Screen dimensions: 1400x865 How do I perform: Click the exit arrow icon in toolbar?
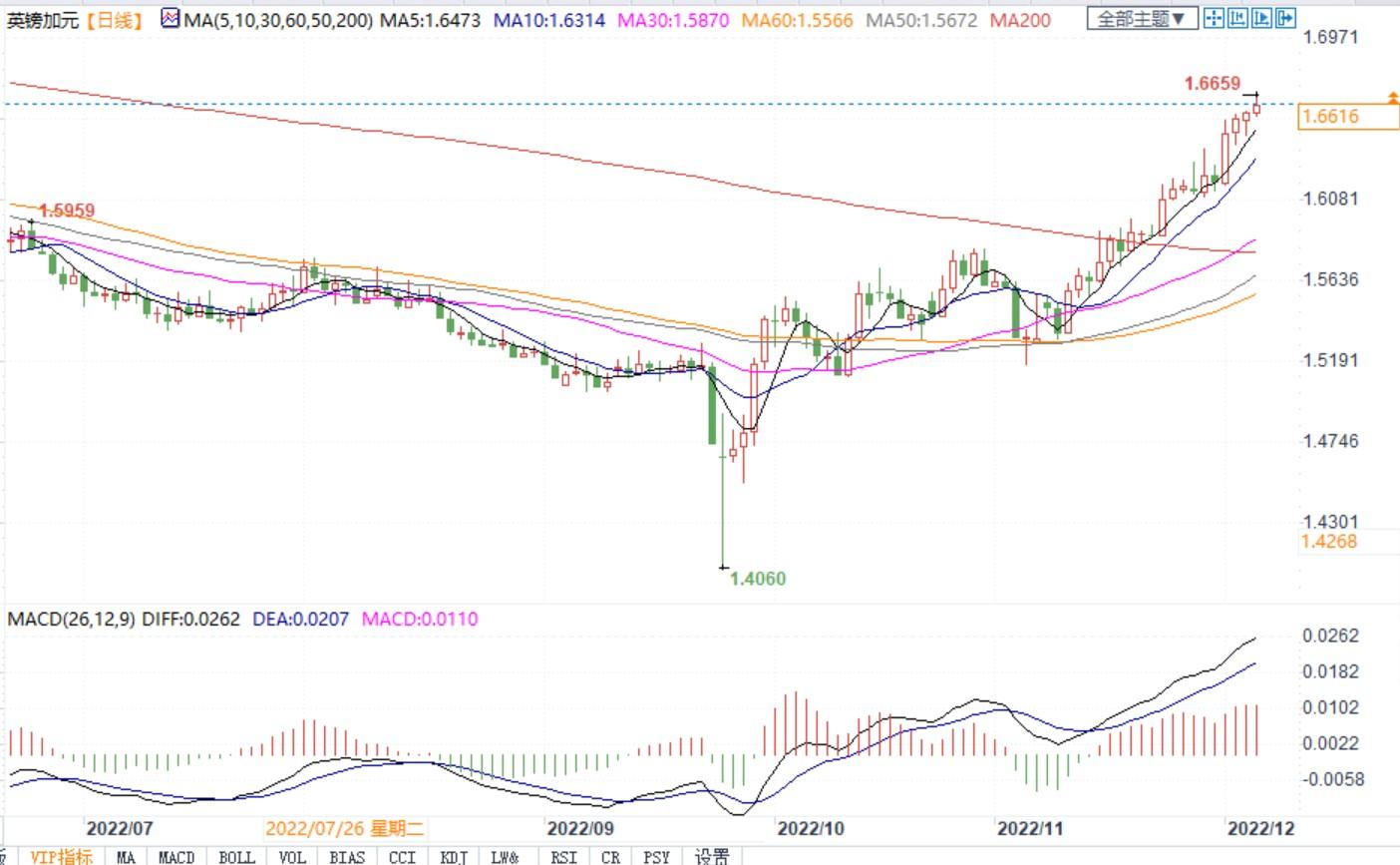[1285, 18]
